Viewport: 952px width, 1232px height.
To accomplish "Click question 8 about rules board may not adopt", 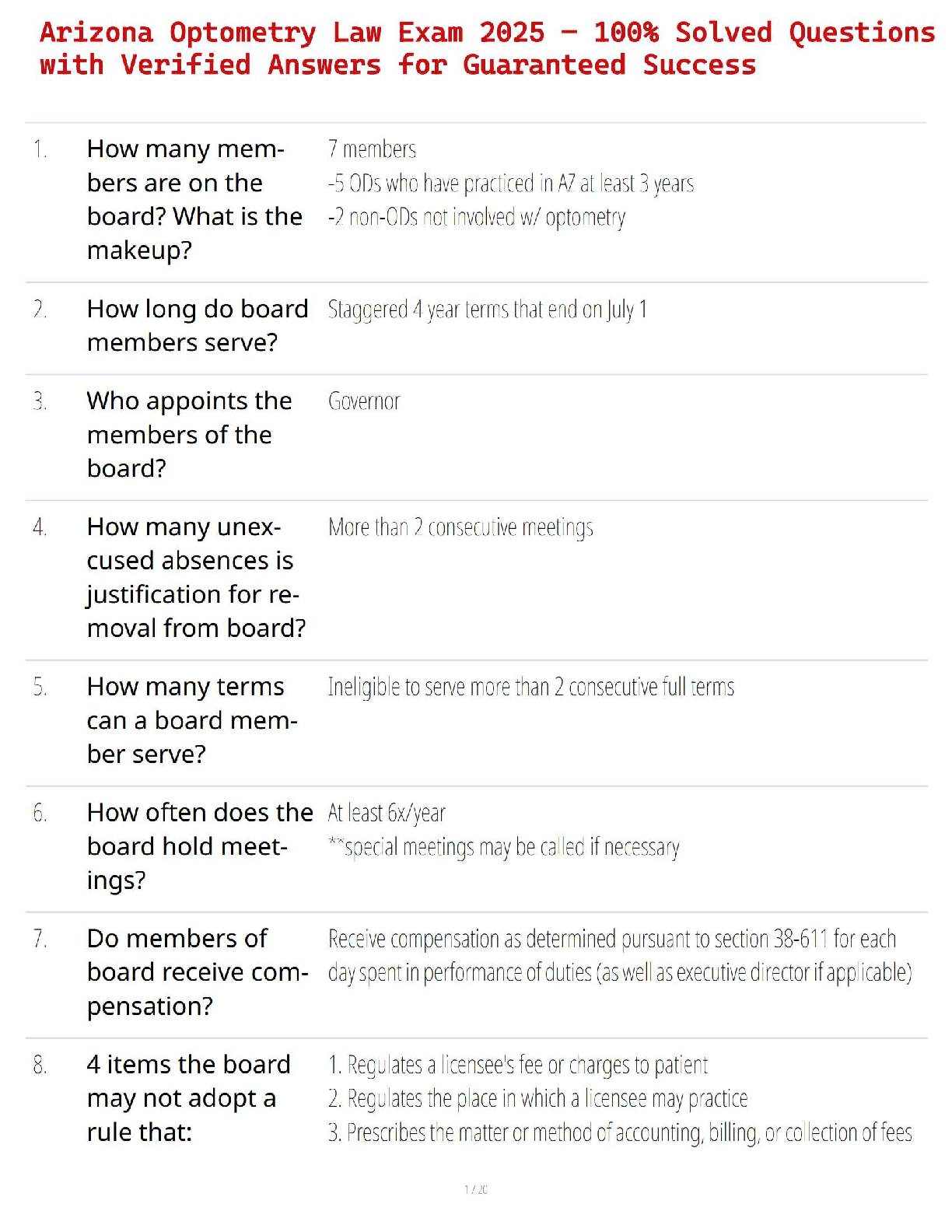I will [188, 1098].
